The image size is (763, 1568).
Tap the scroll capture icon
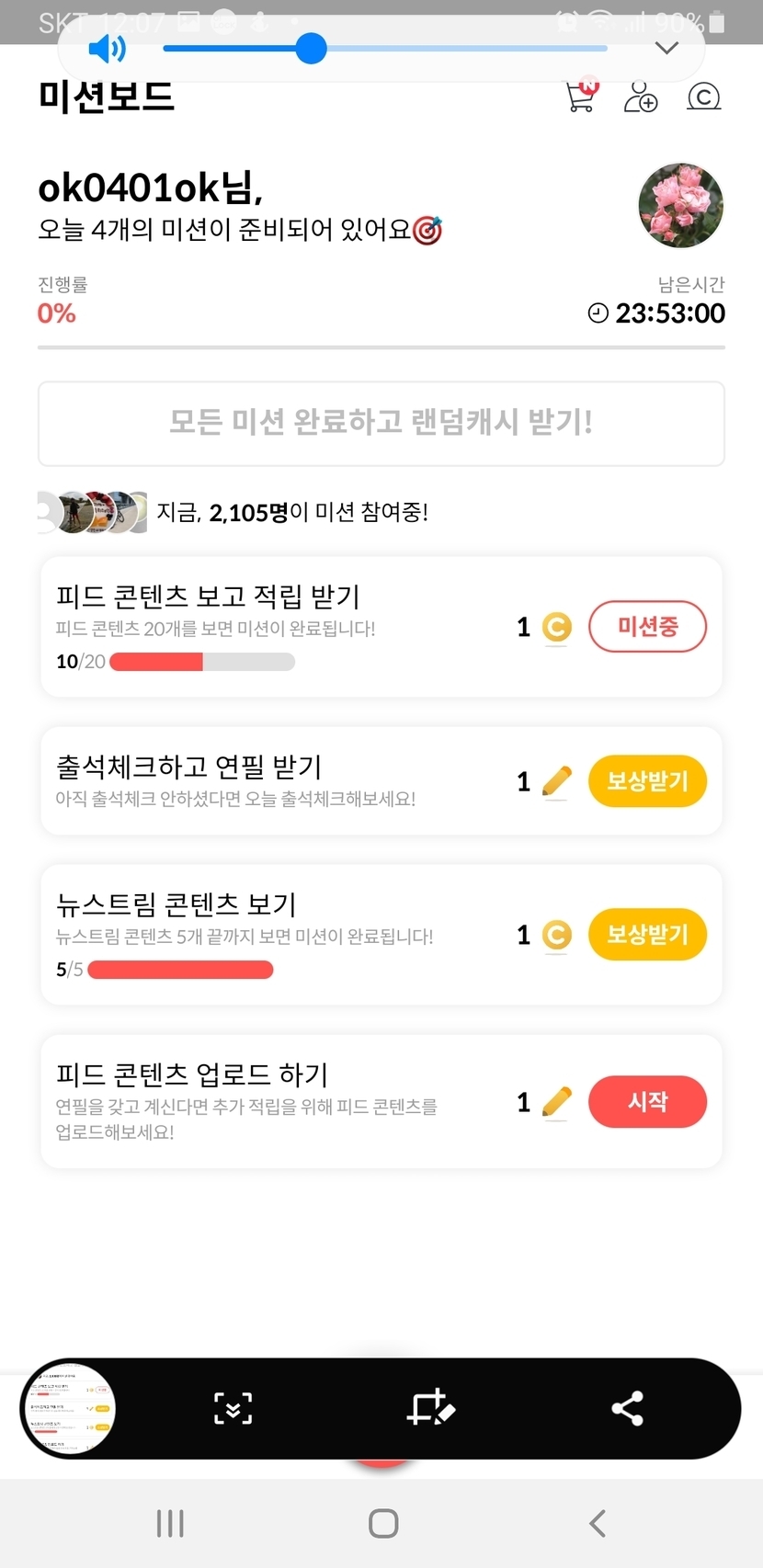(x=233, y=1408)
